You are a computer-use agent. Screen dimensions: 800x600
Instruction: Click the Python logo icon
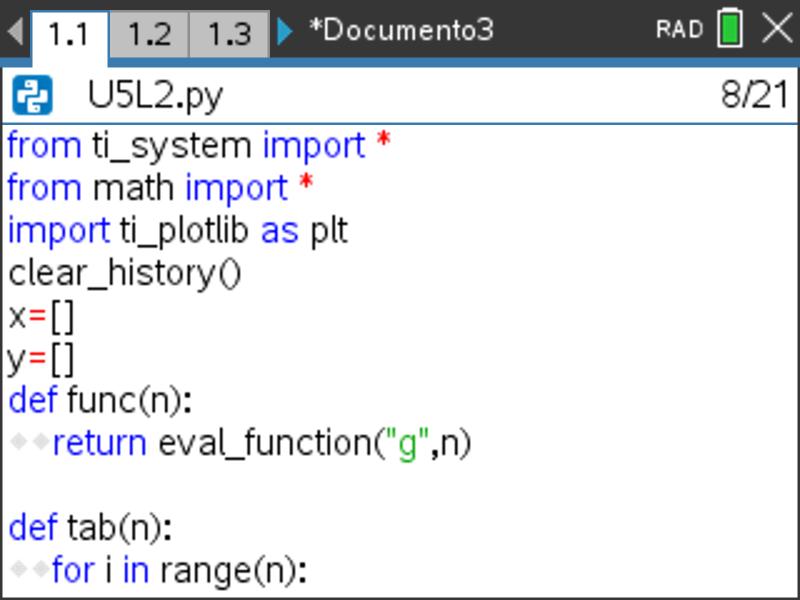pos(33,96)
